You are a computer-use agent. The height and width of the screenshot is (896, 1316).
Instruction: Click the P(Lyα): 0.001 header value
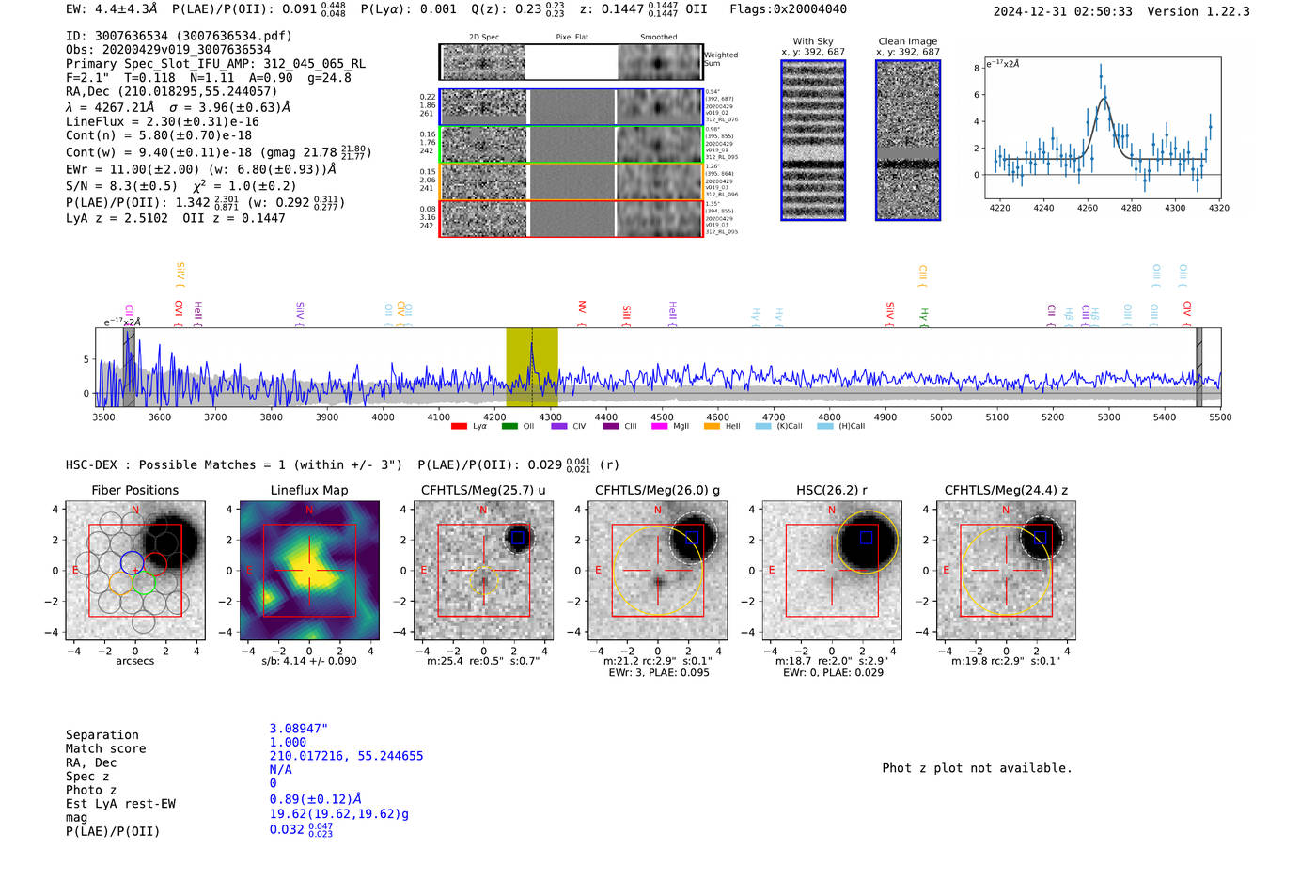click(409, 9)
